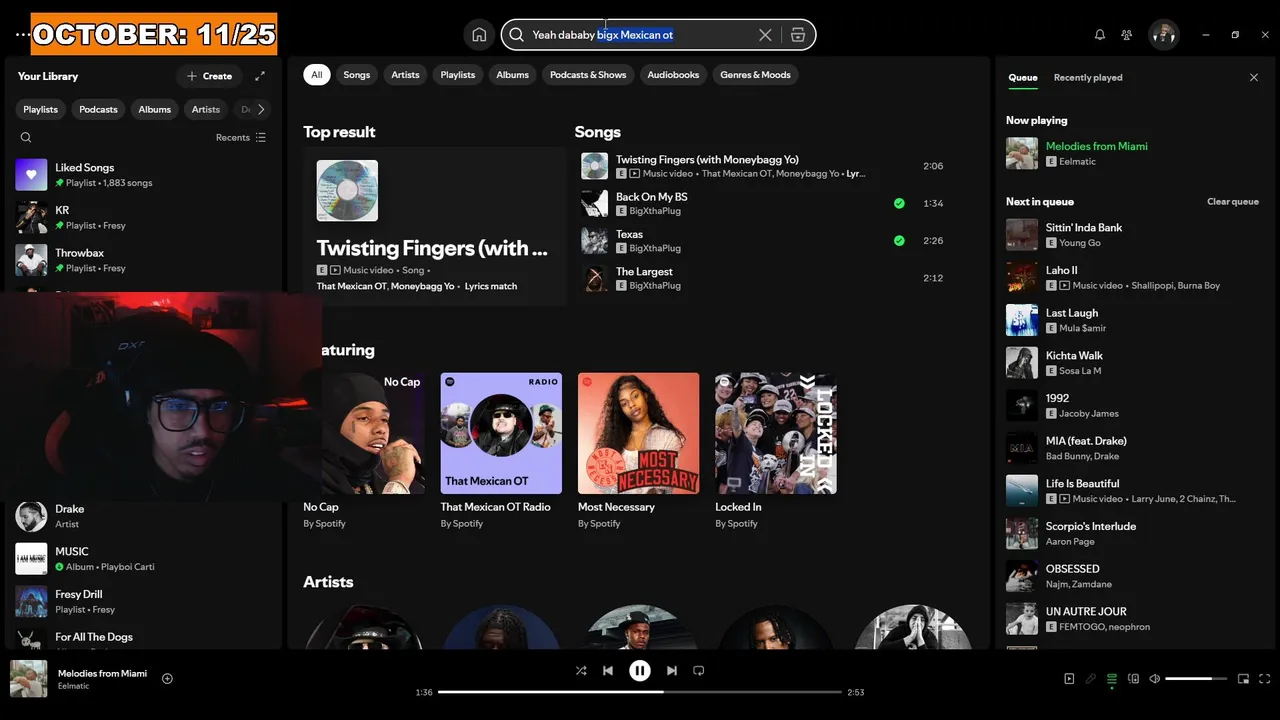This screenshot has height=720, width=1280.
Task: Select Podcasts & Shows filter chip
Action: point(588,75)
